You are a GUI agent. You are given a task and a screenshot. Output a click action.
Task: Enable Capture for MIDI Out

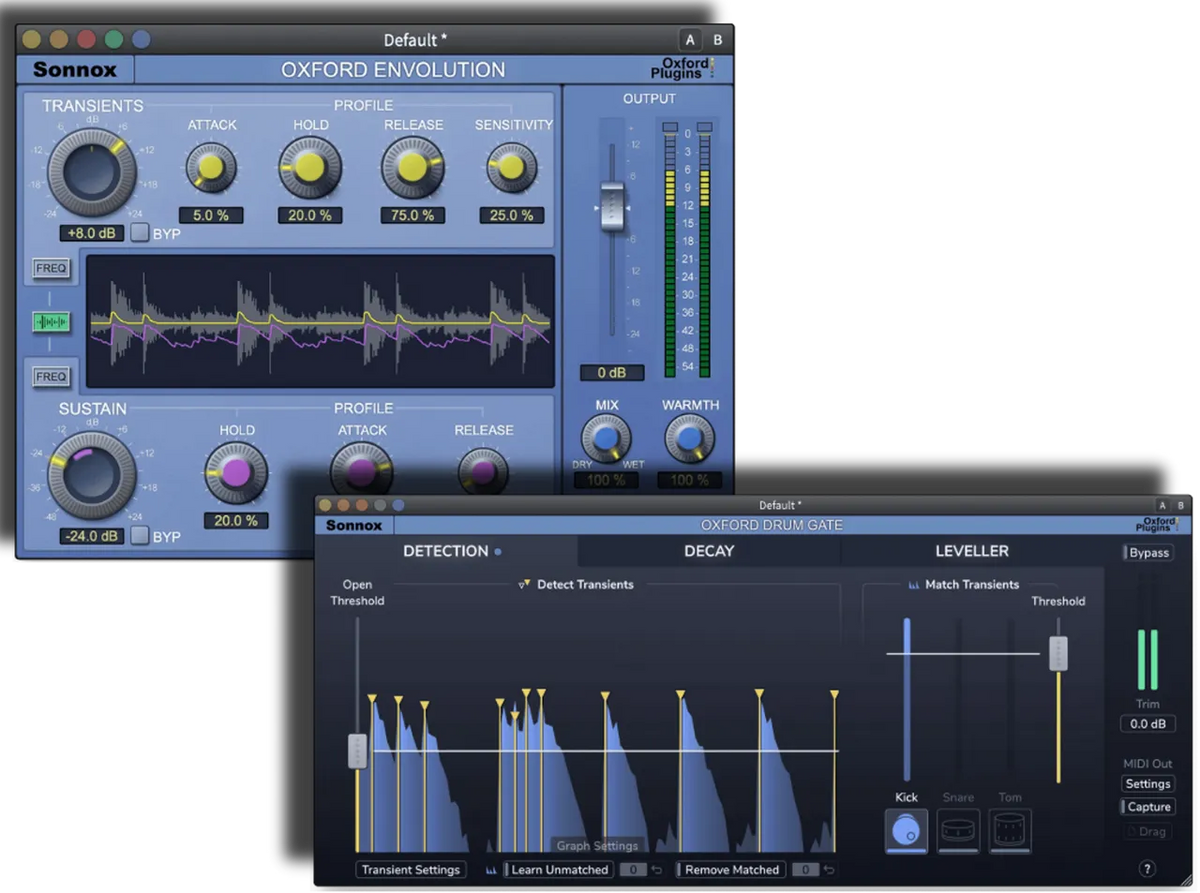pos(1146,807)
